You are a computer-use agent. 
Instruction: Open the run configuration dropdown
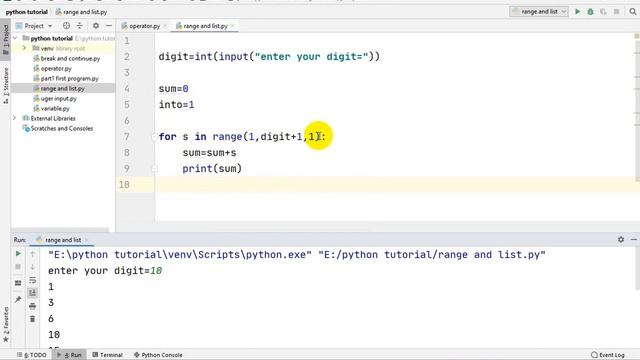539,12
